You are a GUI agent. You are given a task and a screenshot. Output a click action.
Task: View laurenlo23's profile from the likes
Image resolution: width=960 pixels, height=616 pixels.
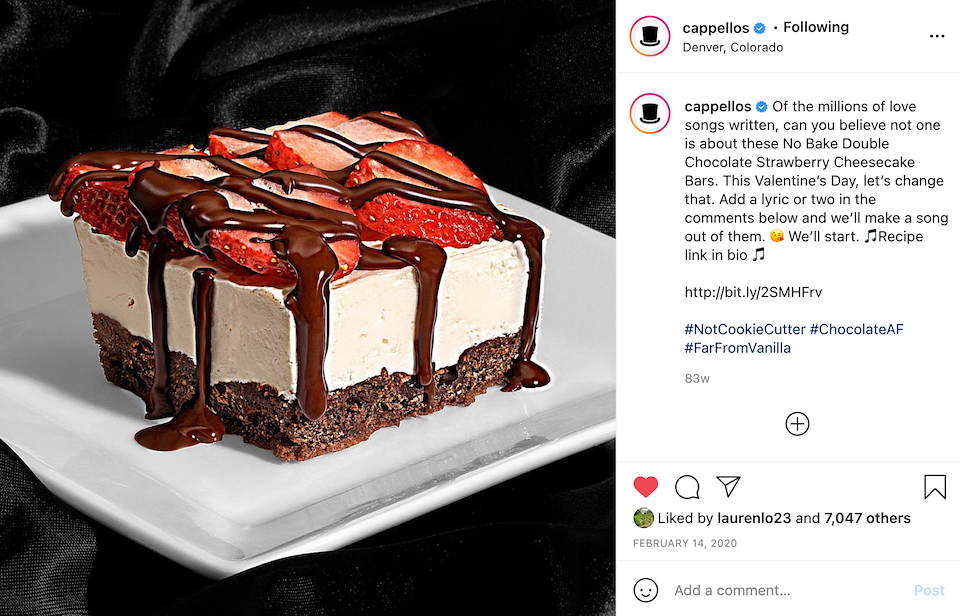[x=754, y=518]
